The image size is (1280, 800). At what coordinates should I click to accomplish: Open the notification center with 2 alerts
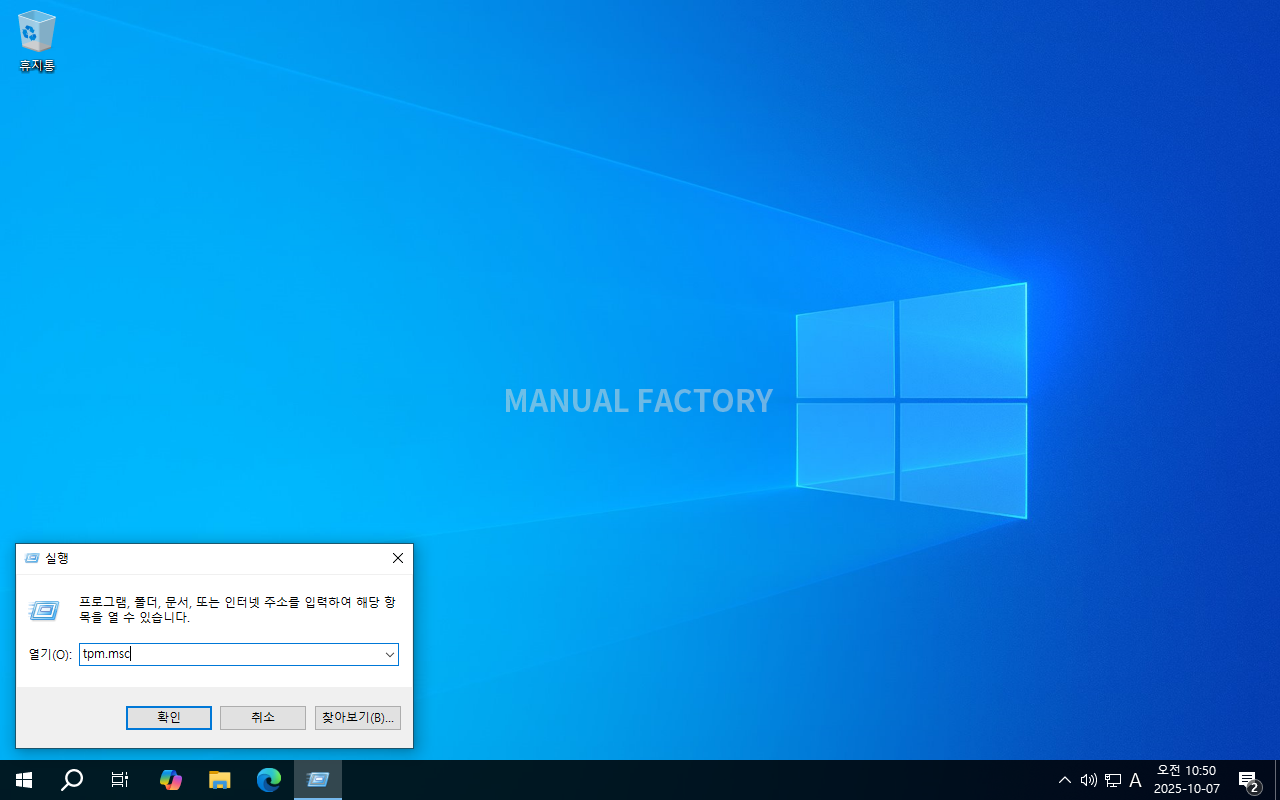(x=1248, y=780)
